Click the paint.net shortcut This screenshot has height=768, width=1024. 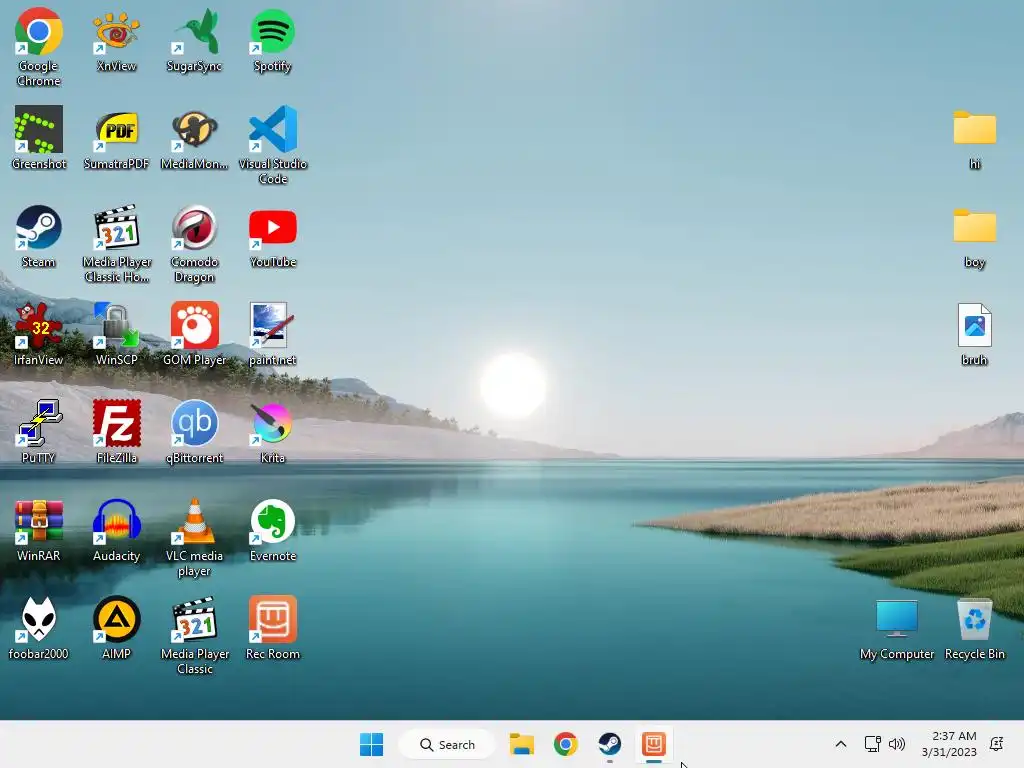272,334
